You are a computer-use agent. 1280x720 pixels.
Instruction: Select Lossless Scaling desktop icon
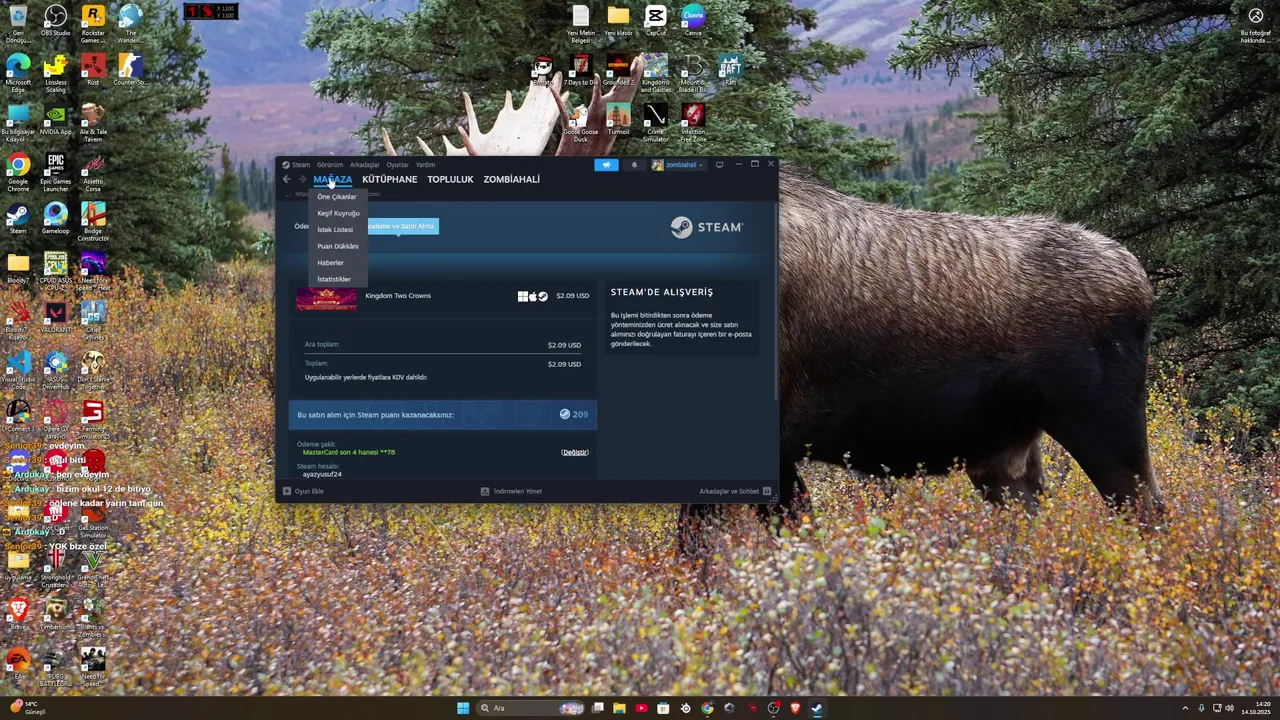[x=56, y=72]
